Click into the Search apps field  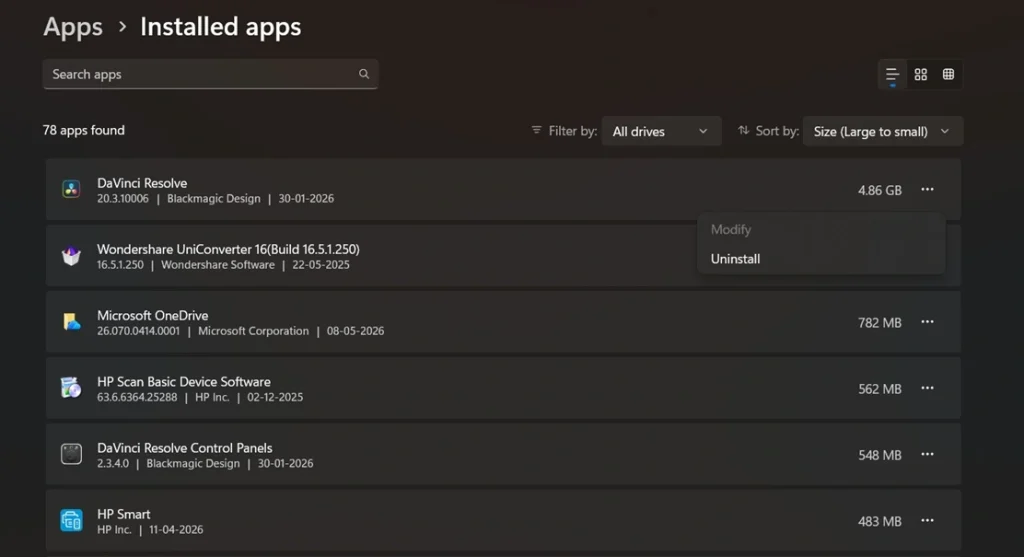[x=210, y=74]
